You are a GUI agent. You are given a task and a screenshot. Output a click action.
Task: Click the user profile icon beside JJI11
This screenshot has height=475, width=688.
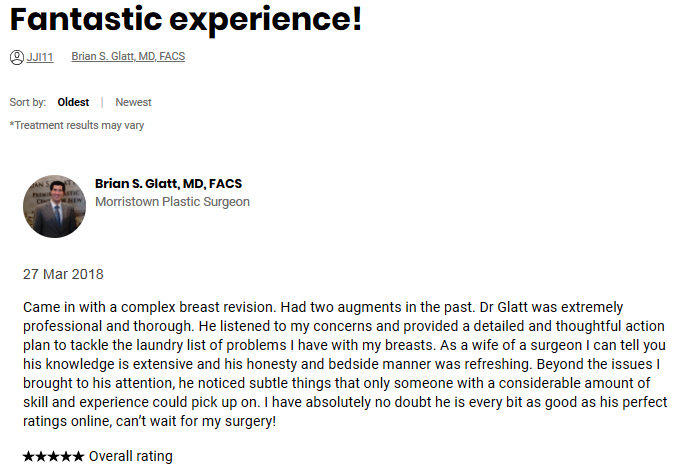[x=17, y=57]
